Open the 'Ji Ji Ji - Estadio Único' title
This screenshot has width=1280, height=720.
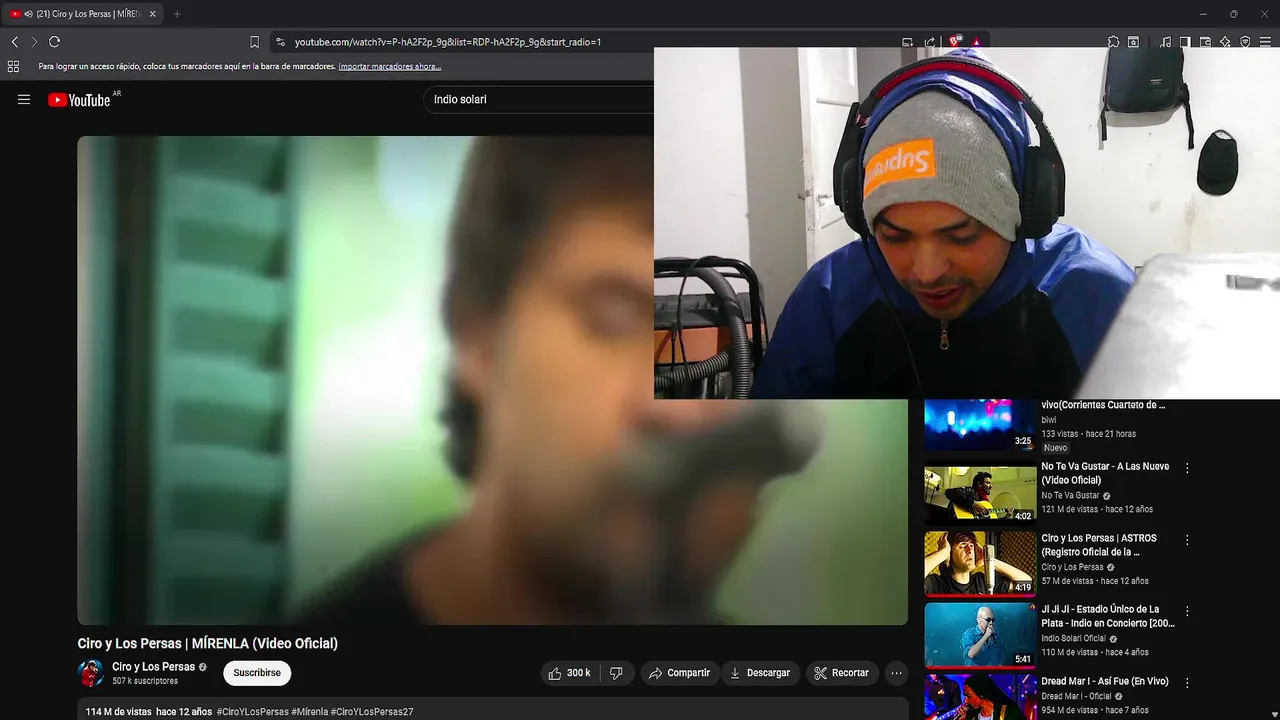[x=1108, y=616]
